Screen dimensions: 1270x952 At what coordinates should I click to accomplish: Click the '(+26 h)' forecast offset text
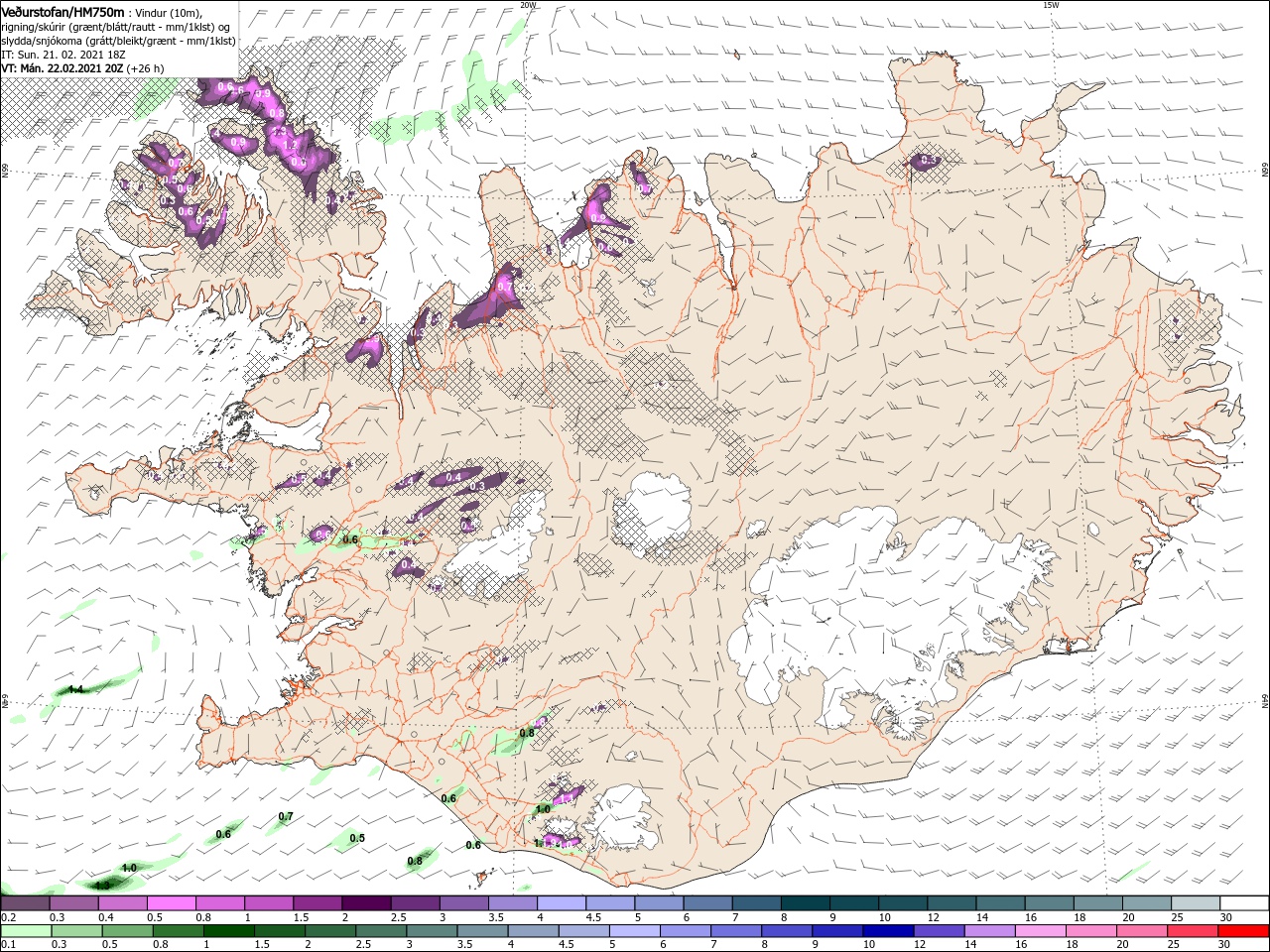145,68
